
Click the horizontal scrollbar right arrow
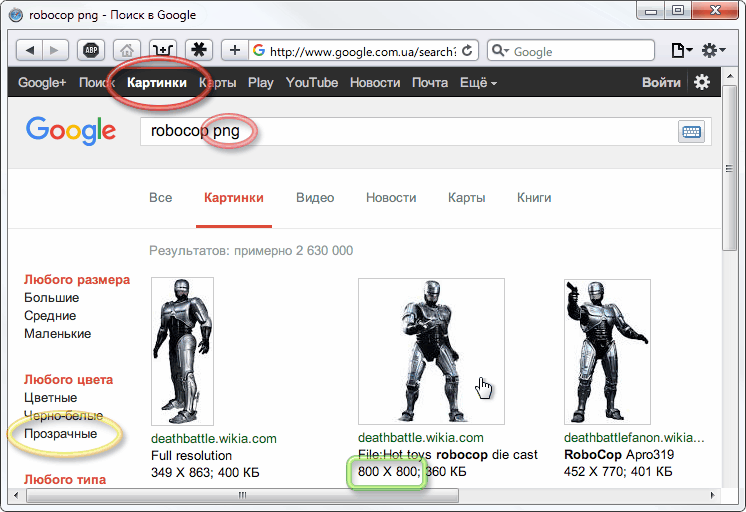point(712,495)
